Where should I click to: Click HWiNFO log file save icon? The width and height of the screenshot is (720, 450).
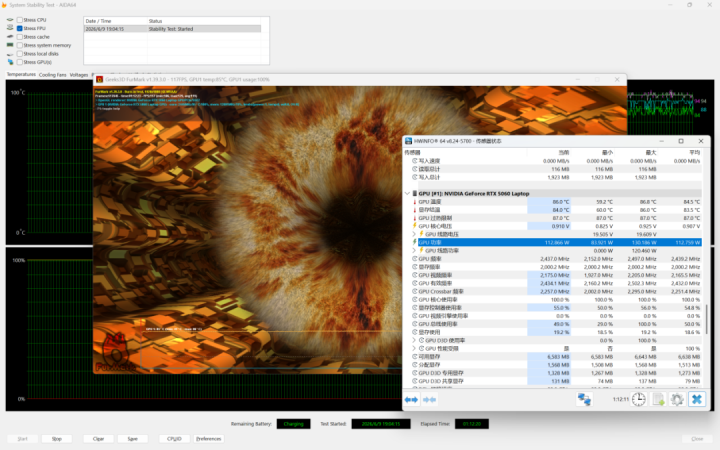[x=658, y=399]
